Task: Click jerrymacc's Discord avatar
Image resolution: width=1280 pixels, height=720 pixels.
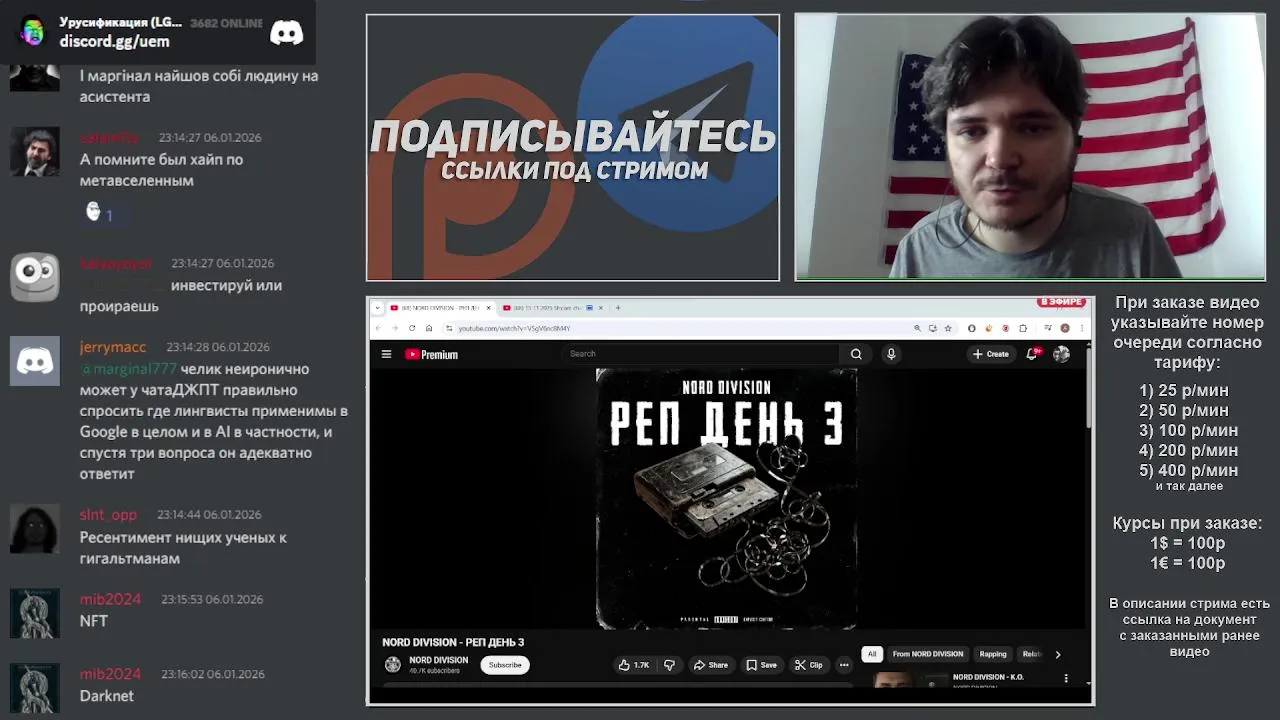Action: point(35,361)
